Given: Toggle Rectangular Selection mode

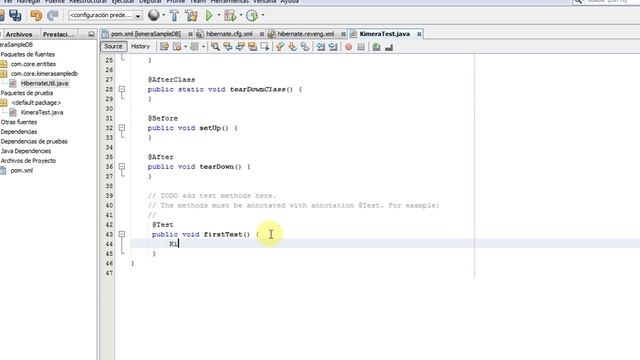Looking at the screenshot, I should [265, 47].
